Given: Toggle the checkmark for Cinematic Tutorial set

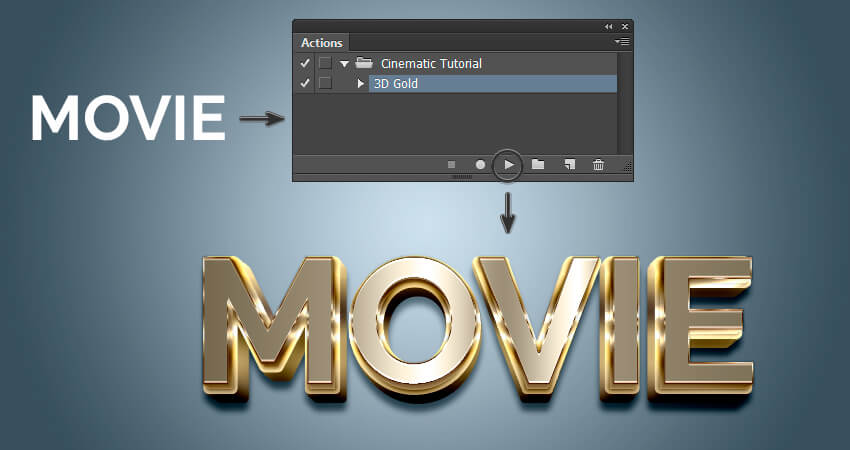Looking at the screenshot, I should (x=305, y=63).
